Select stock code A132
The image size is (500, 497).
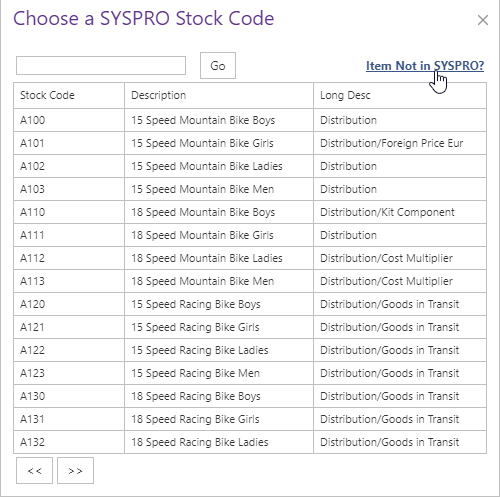click(x=32, y=442)
